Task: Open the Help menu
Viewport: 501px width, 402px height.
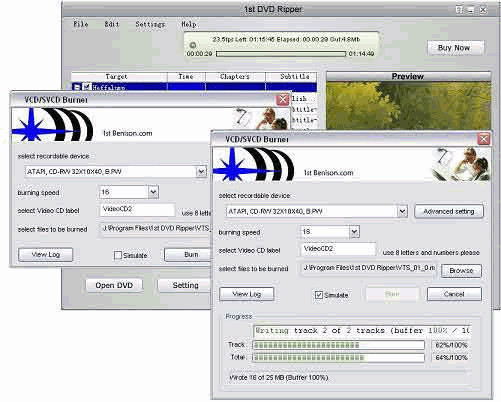Action: 189,24
